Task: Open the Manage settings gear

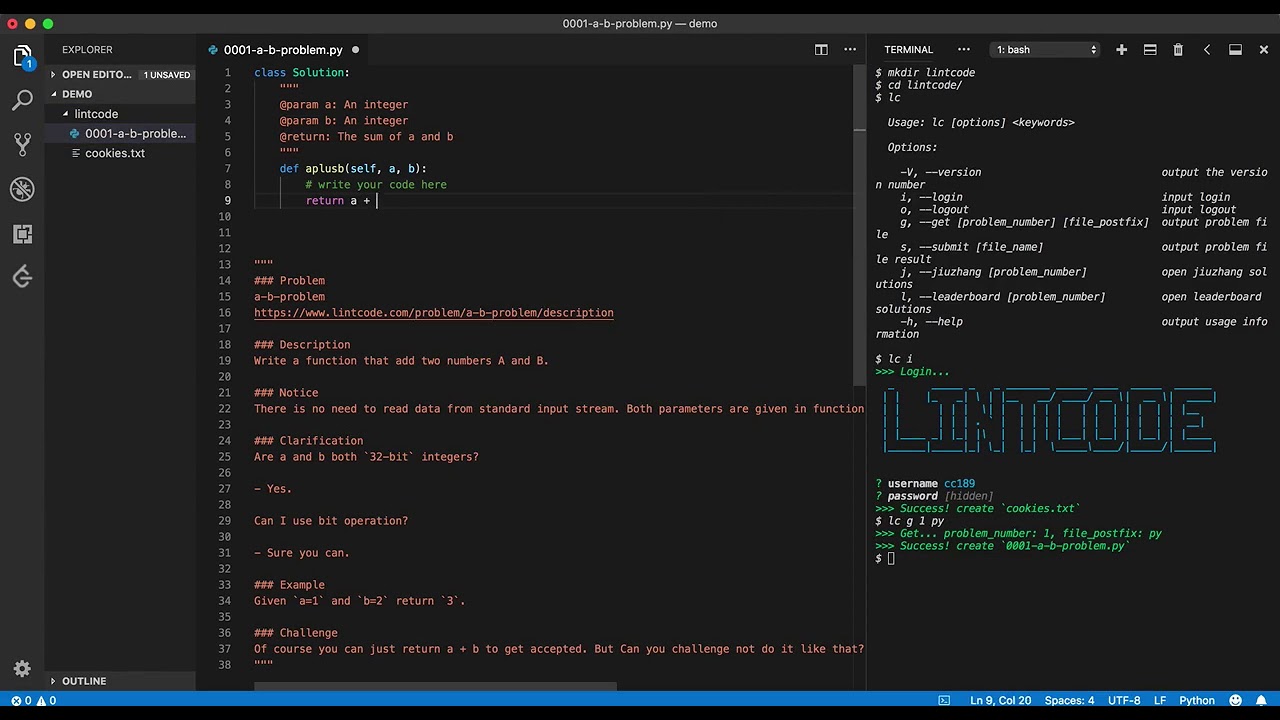Action: click(22, 669)
